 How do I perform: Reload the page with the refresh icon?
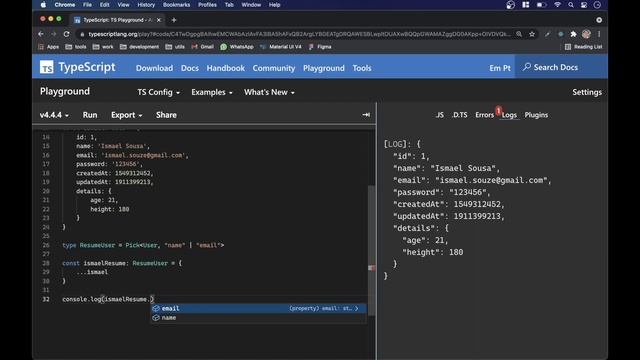67,34
